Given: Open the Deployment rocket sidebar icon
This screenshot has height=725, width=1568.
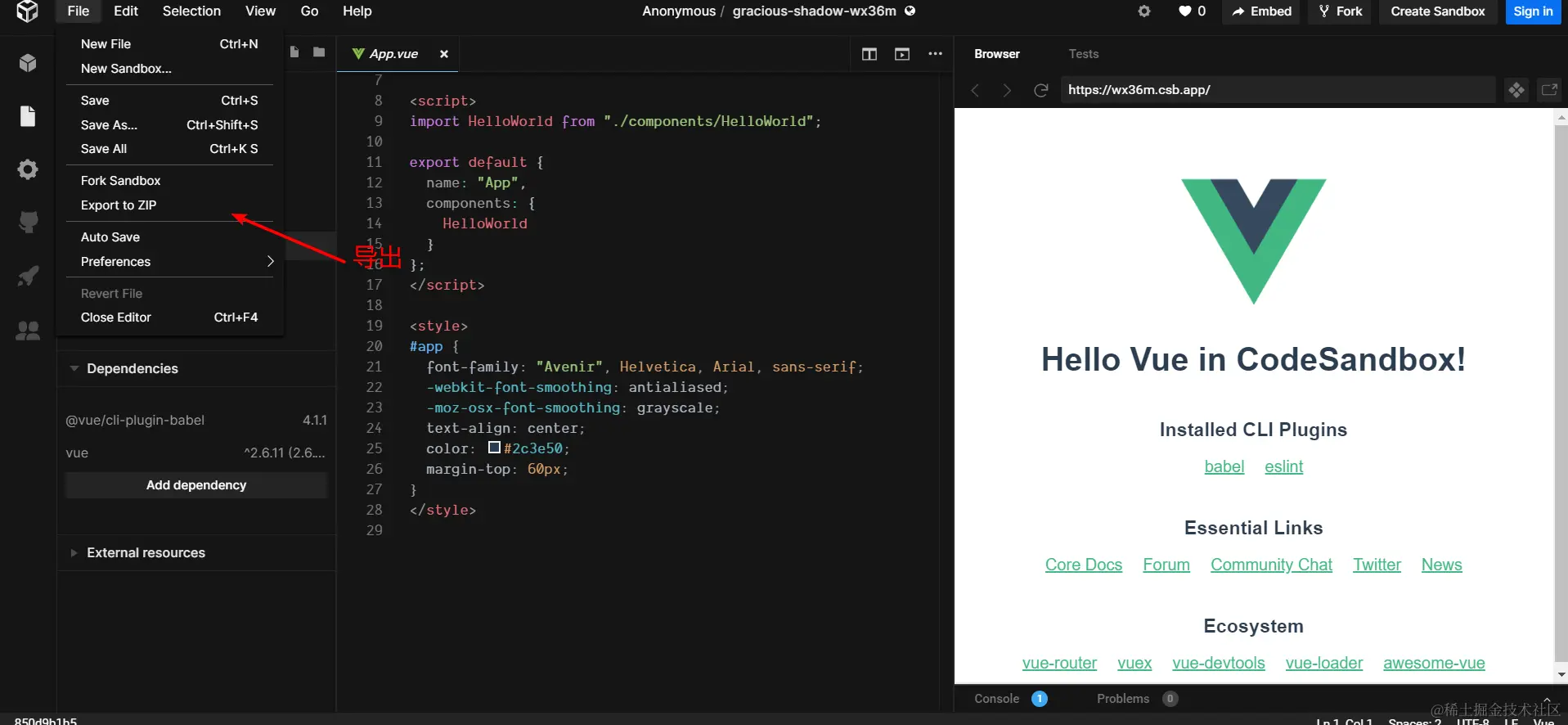Looking at the screenshot, I should coord(28,277).
